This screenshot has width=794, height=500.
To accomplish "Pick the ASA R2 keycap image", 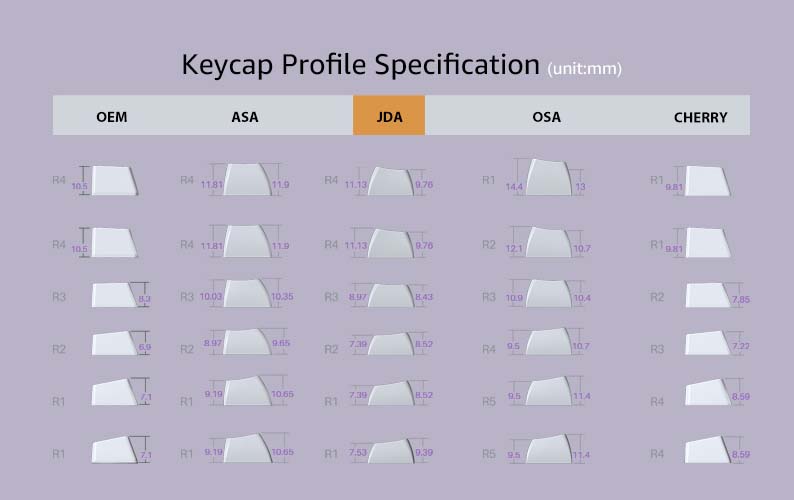I will [247, 344].
